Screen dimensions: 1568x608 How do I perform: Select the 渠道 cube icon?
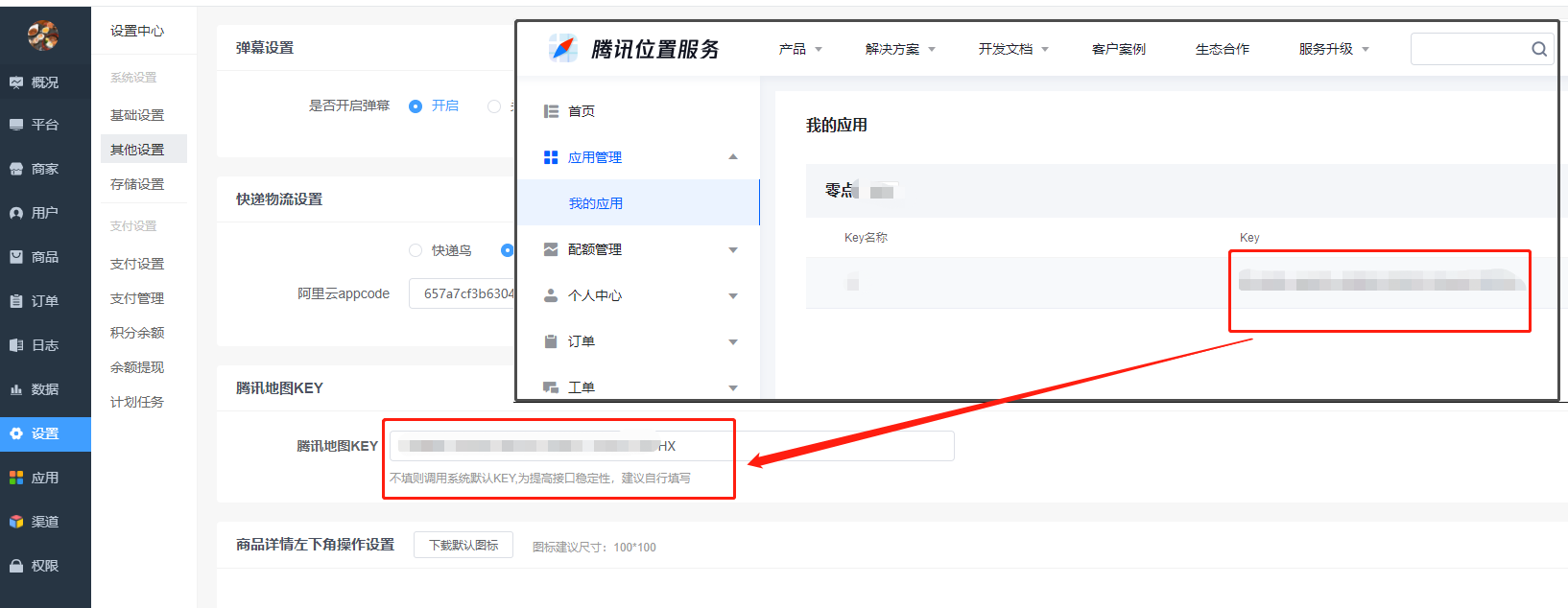[16, 522]
